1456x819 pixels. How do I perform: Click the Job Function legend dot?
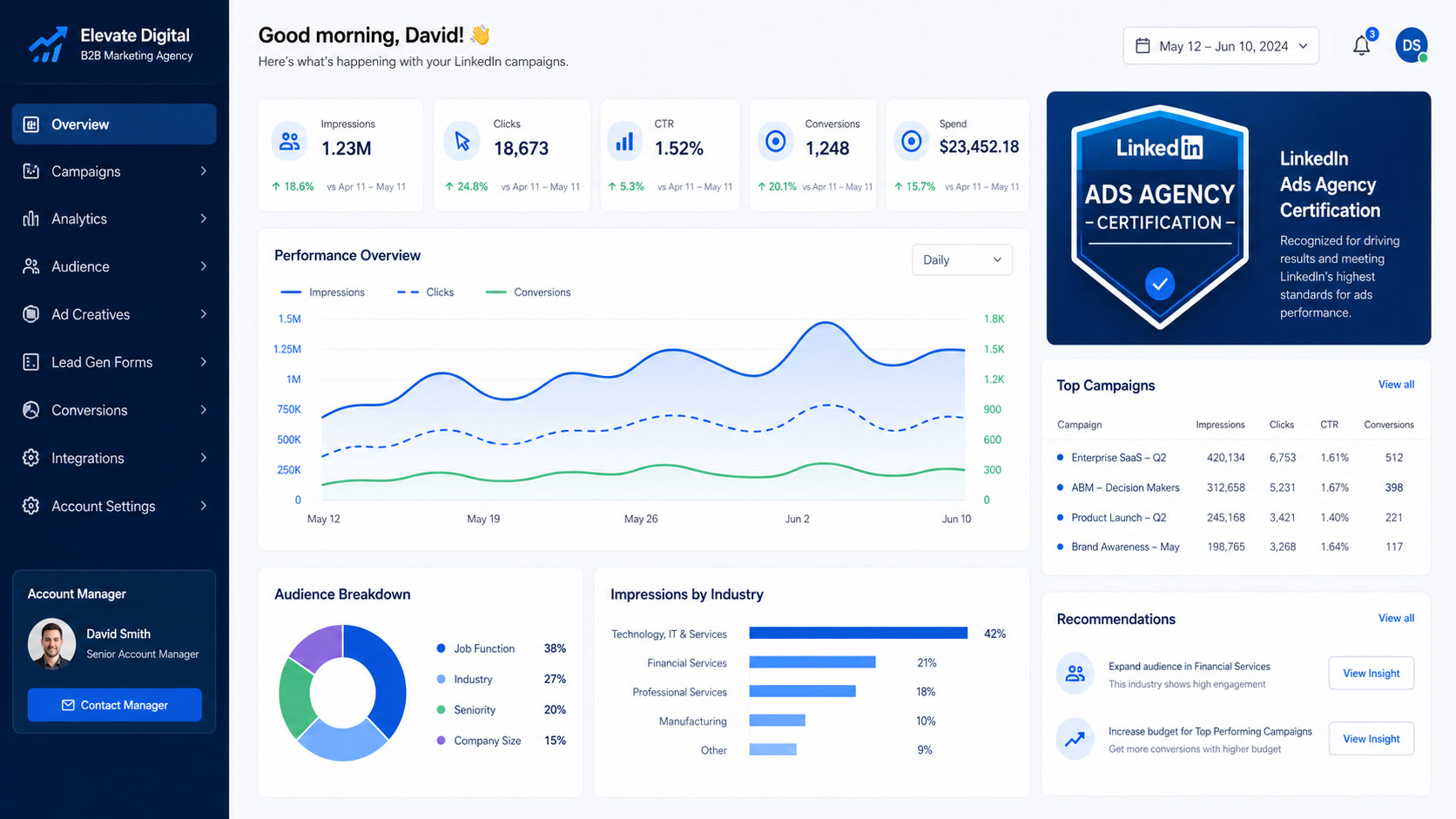pyautogui.click(x=441, y=648)
